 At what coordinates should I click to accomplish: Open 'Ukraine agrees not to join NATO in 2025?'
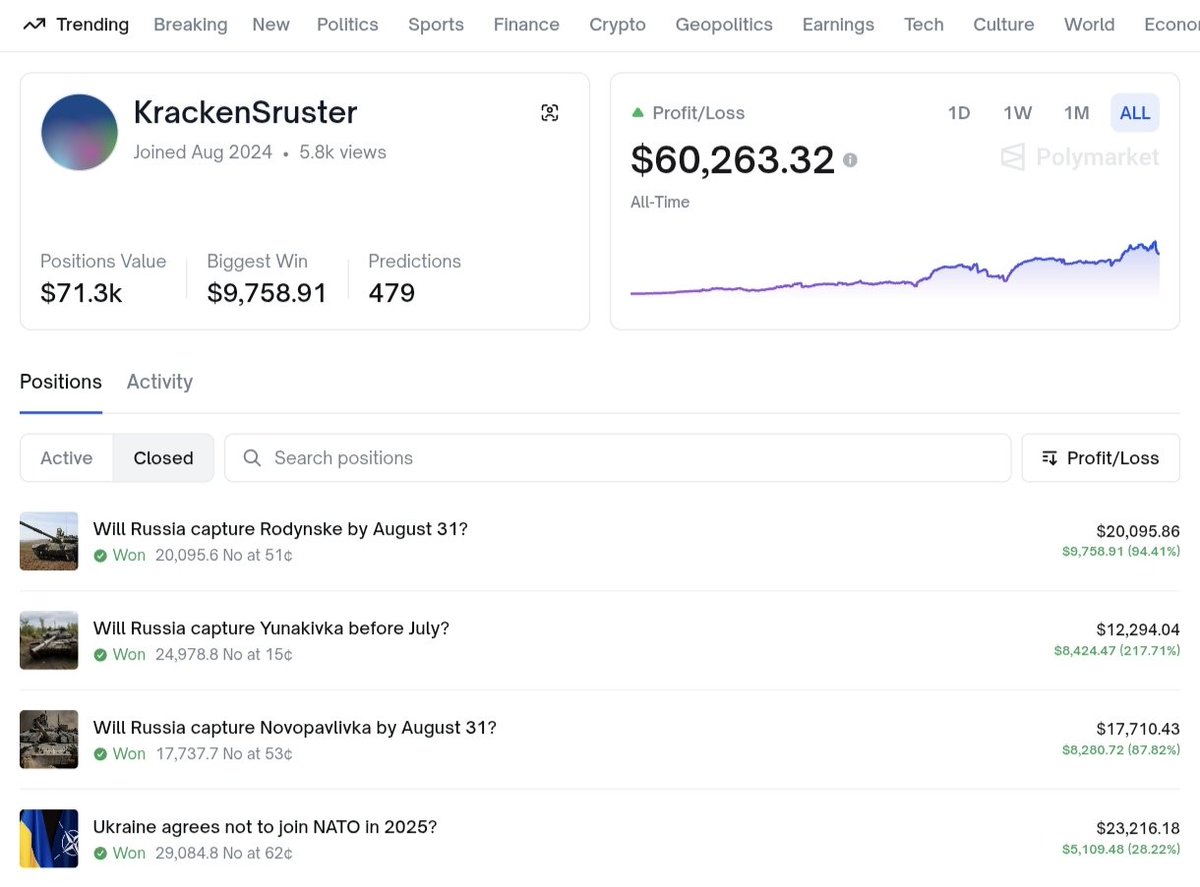265,827
